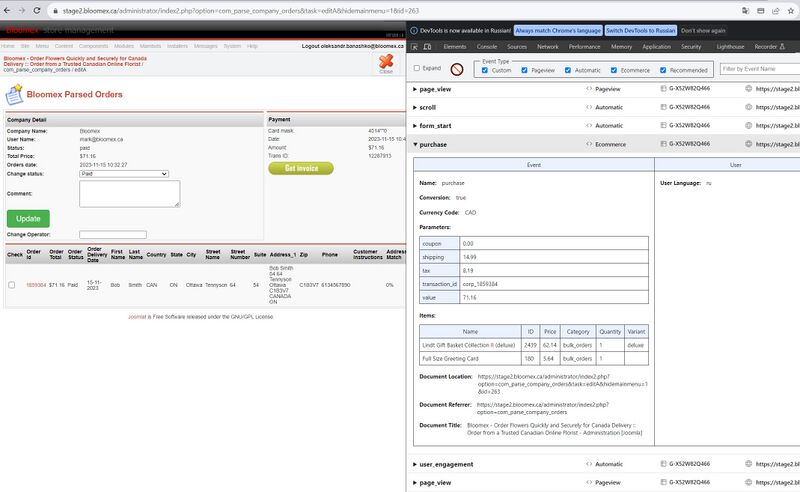Tick the Expand checkbox

417,68
